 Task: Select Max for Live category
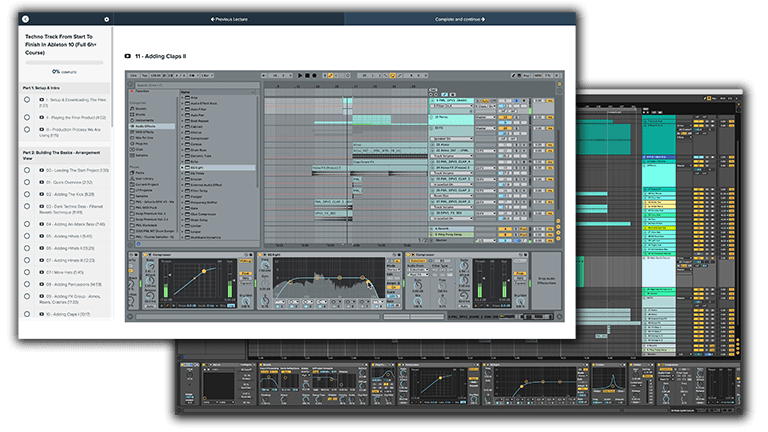(144, 138)
